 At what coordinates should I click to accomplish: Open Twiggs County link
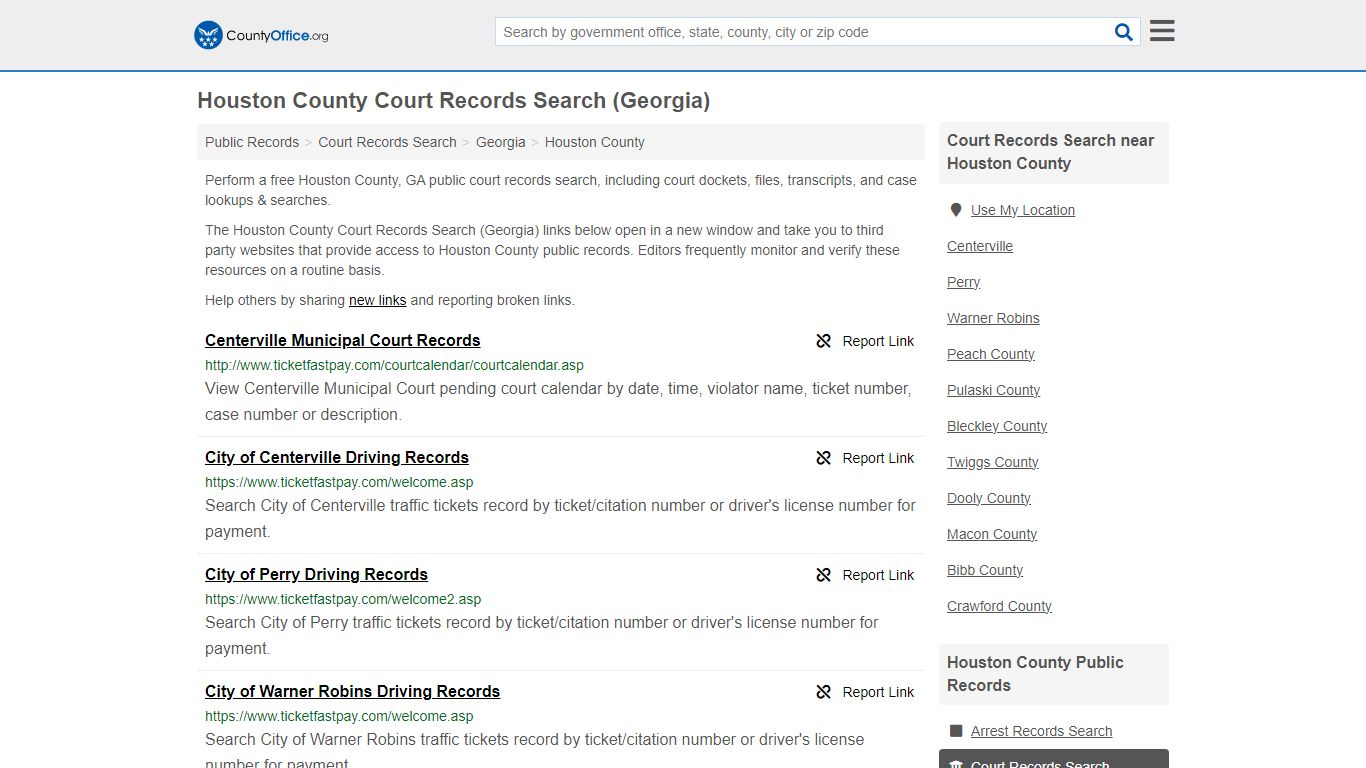993,462
